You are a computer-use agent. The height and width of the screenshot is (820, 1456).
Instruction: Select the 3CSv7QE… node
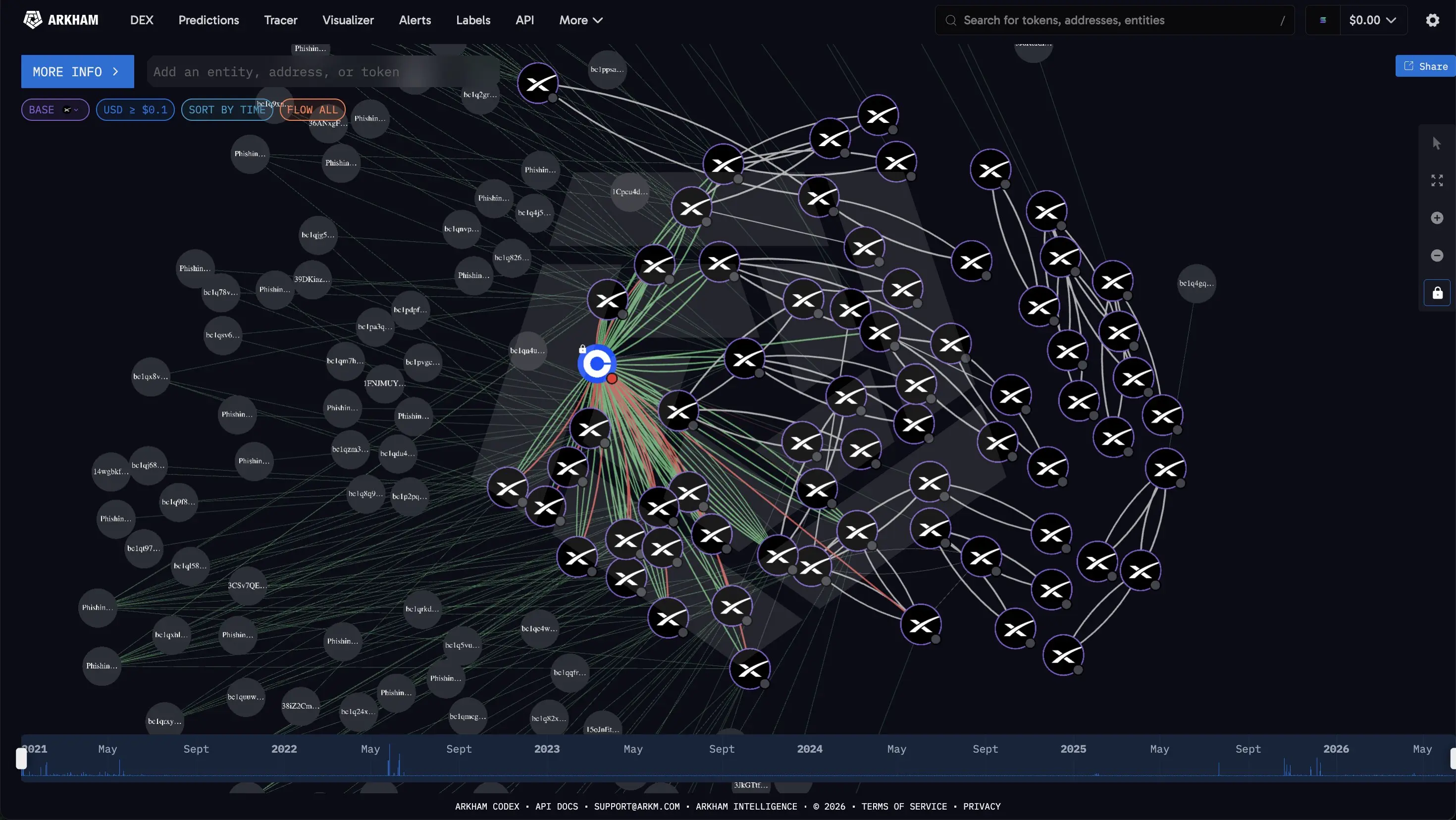coord(247,585)
